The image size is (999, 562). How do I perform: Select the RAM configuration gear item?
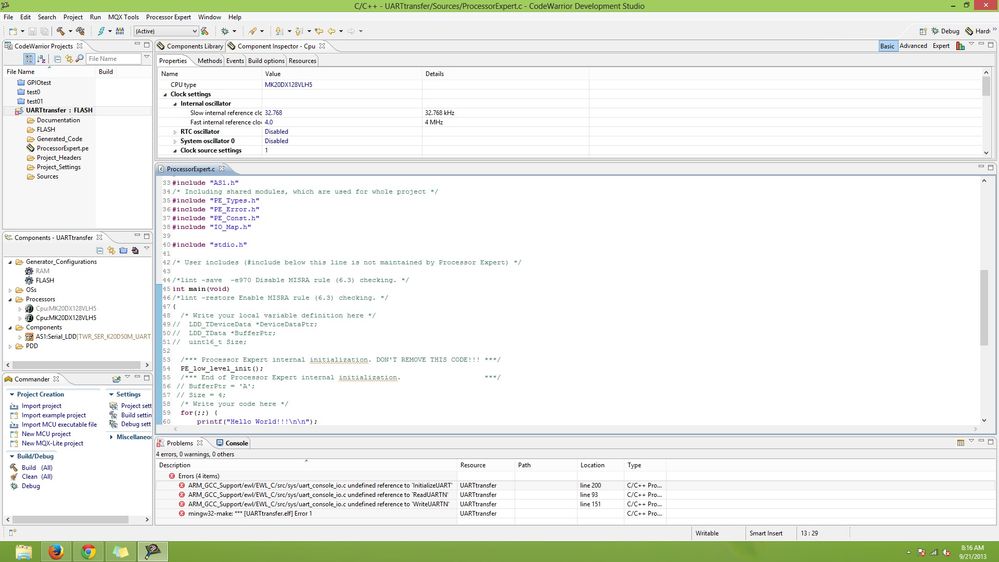(x=42, y=271)
